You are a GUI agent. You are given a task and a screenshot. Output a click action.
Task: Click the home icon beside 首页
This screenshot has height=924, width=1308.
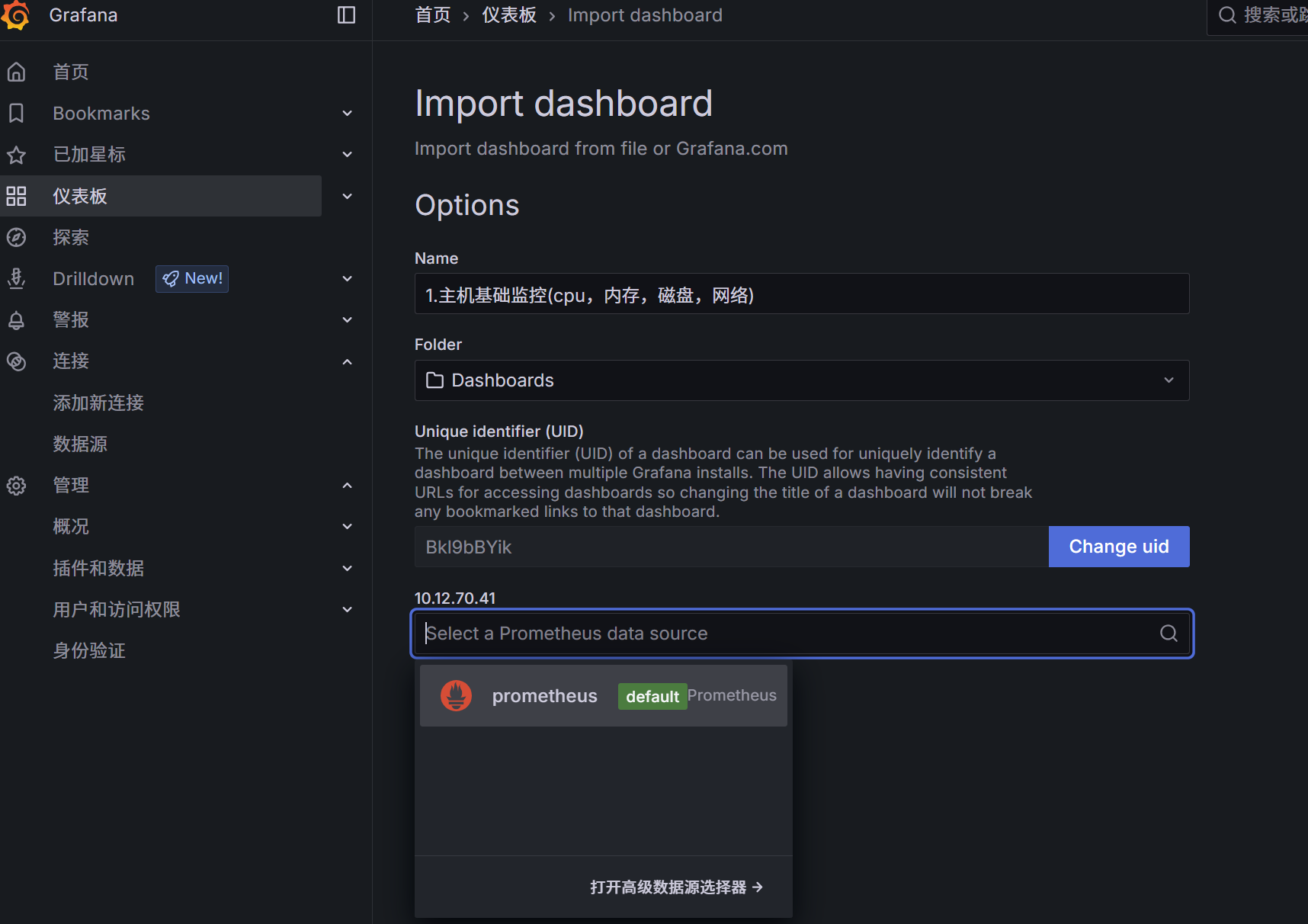[x=16, y=72]
